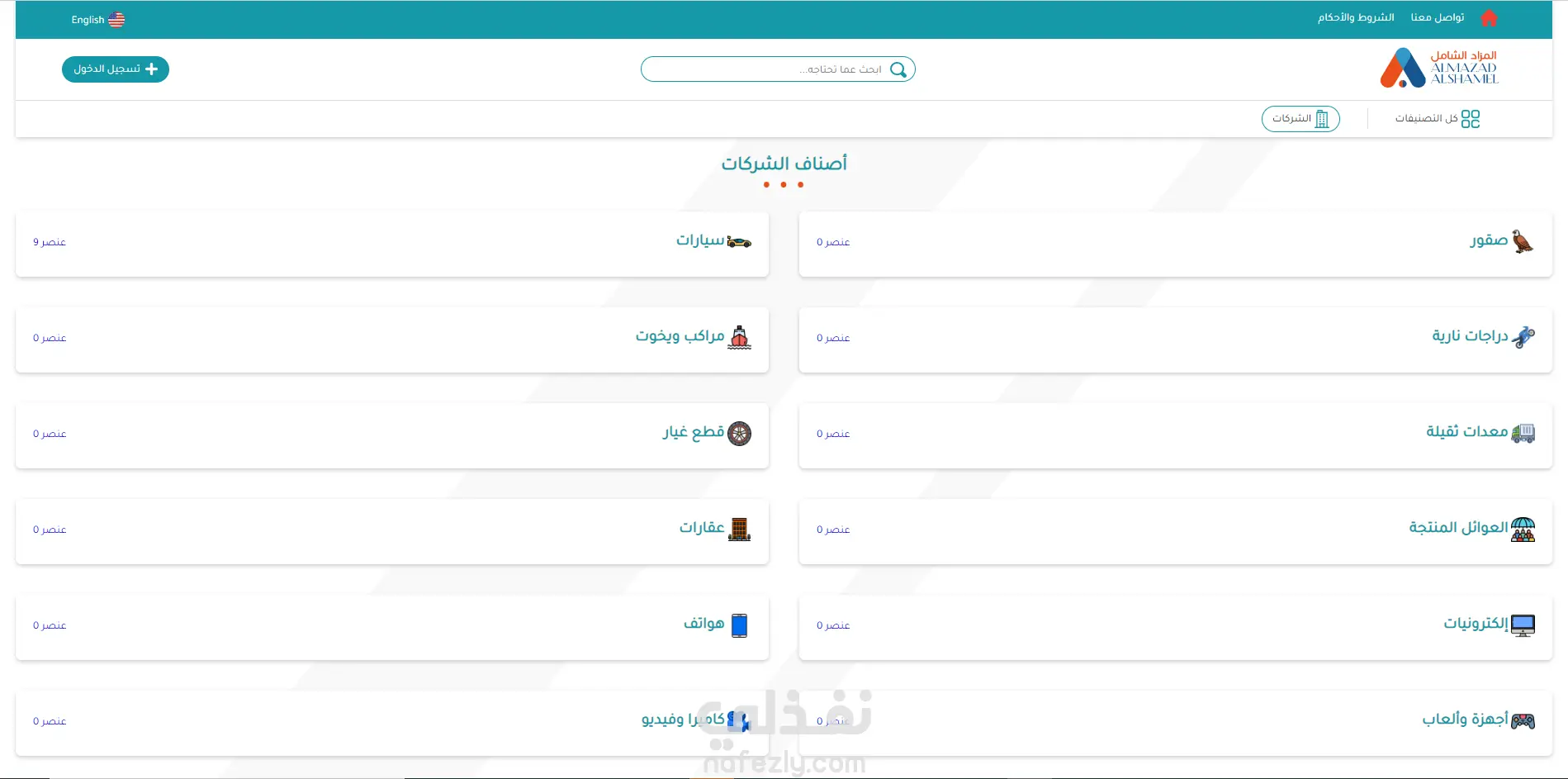Select the monitor icon for إلكترونيات

(x=1523, y=625)
